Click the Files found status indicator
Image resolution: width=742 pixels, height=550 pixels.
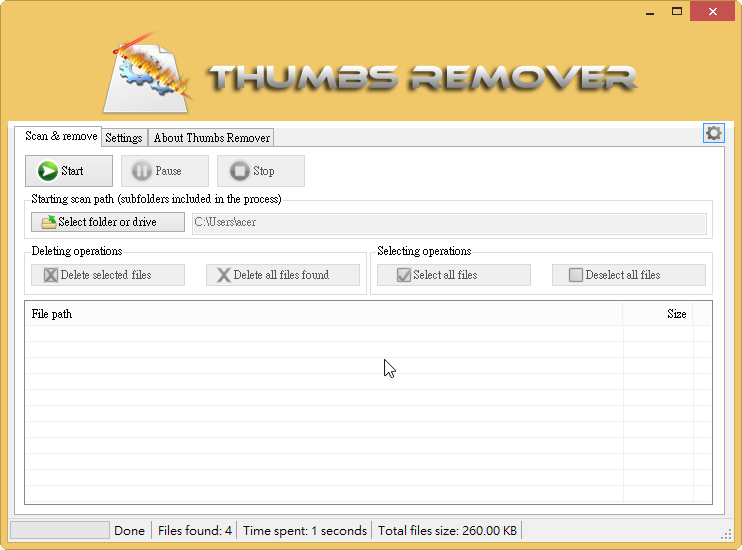click(x=195, y=531)
